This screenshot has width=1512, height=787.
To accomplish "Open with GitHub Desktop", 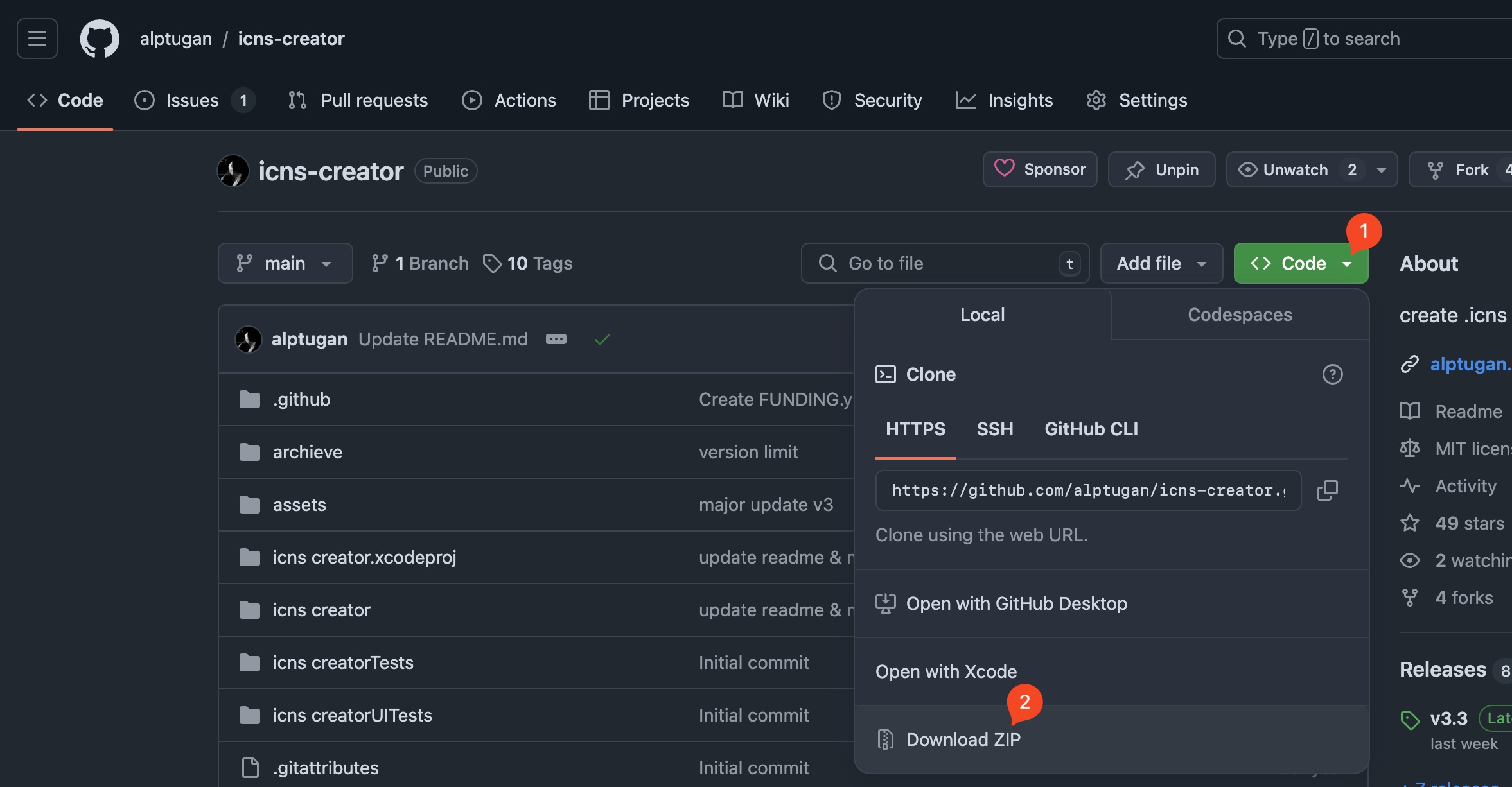I will (1016, 603).
